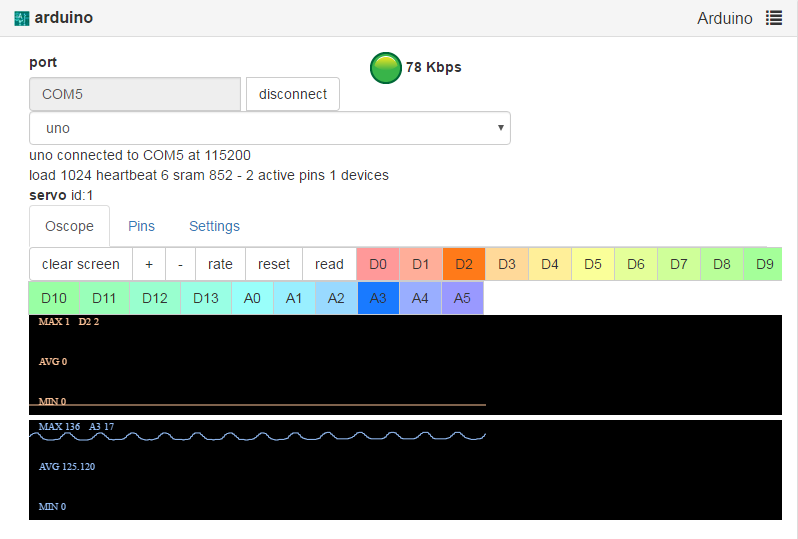Screen dimensions: 798x539
Task: Toggle the active blue A3 pin
Action: click(378, 298)
